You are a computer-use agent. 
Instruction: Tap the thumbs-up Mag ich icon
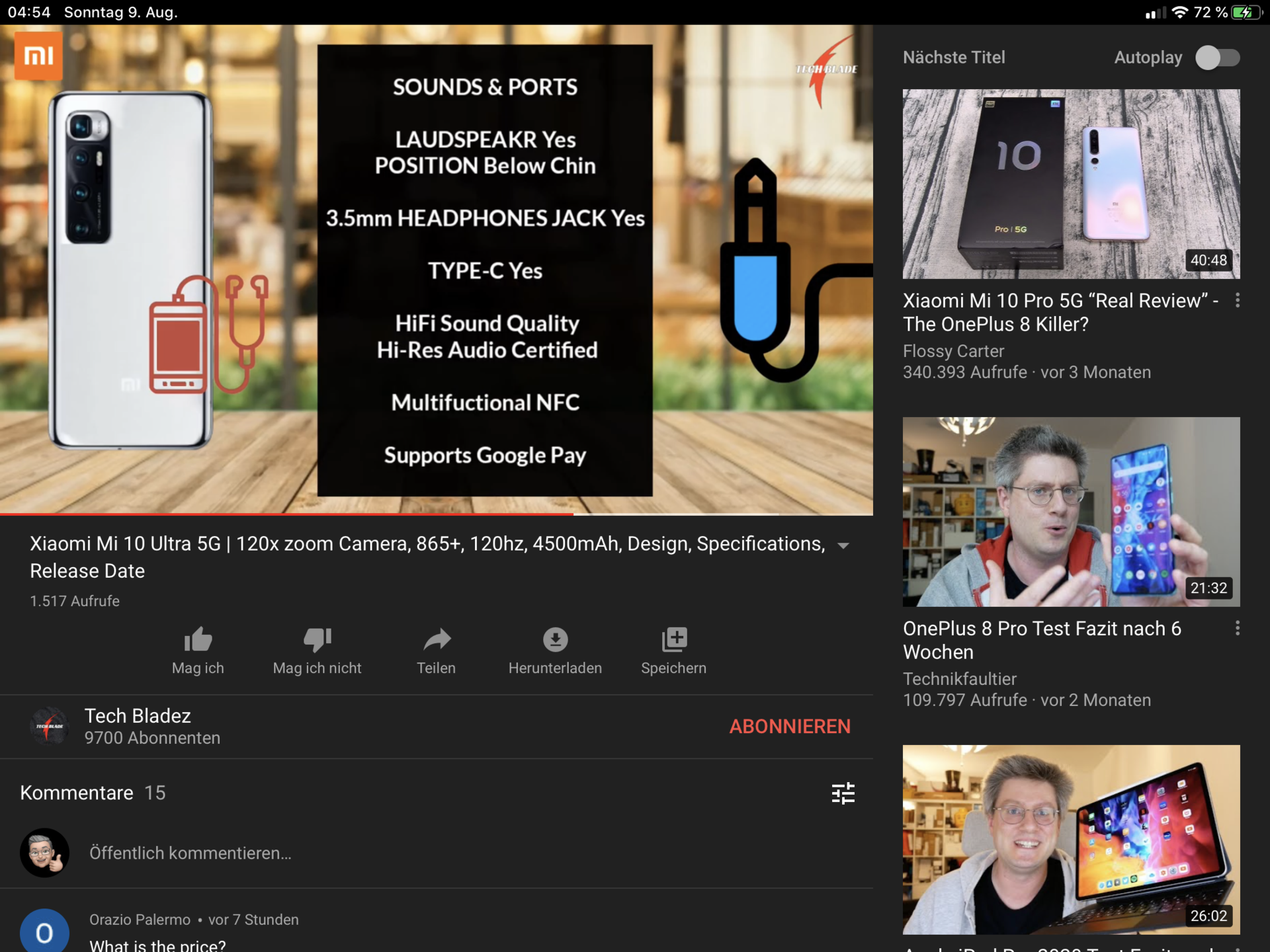tap(198, 639)
